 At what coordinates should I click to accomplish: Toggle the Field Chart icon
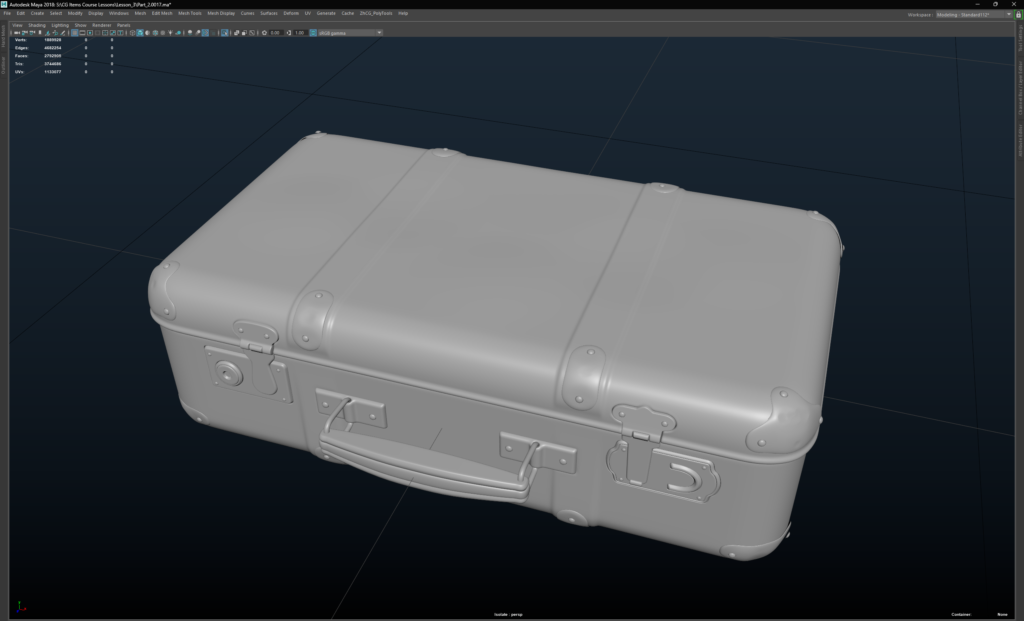105,33
